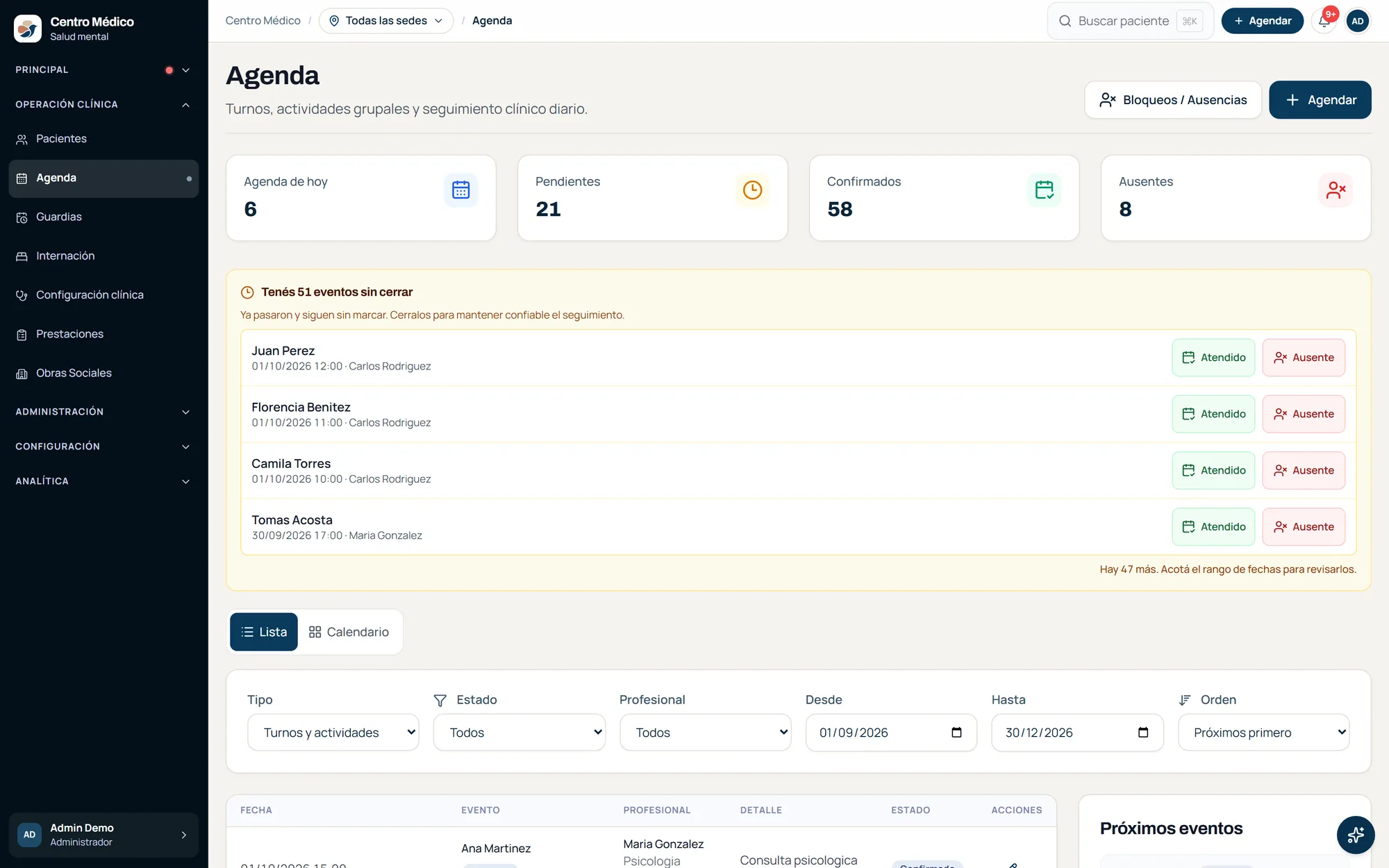Open the Hasta date picker calendar icon
This screenshot has height=868, width=1389.
pyautogui.click(x=1143, y=733)
